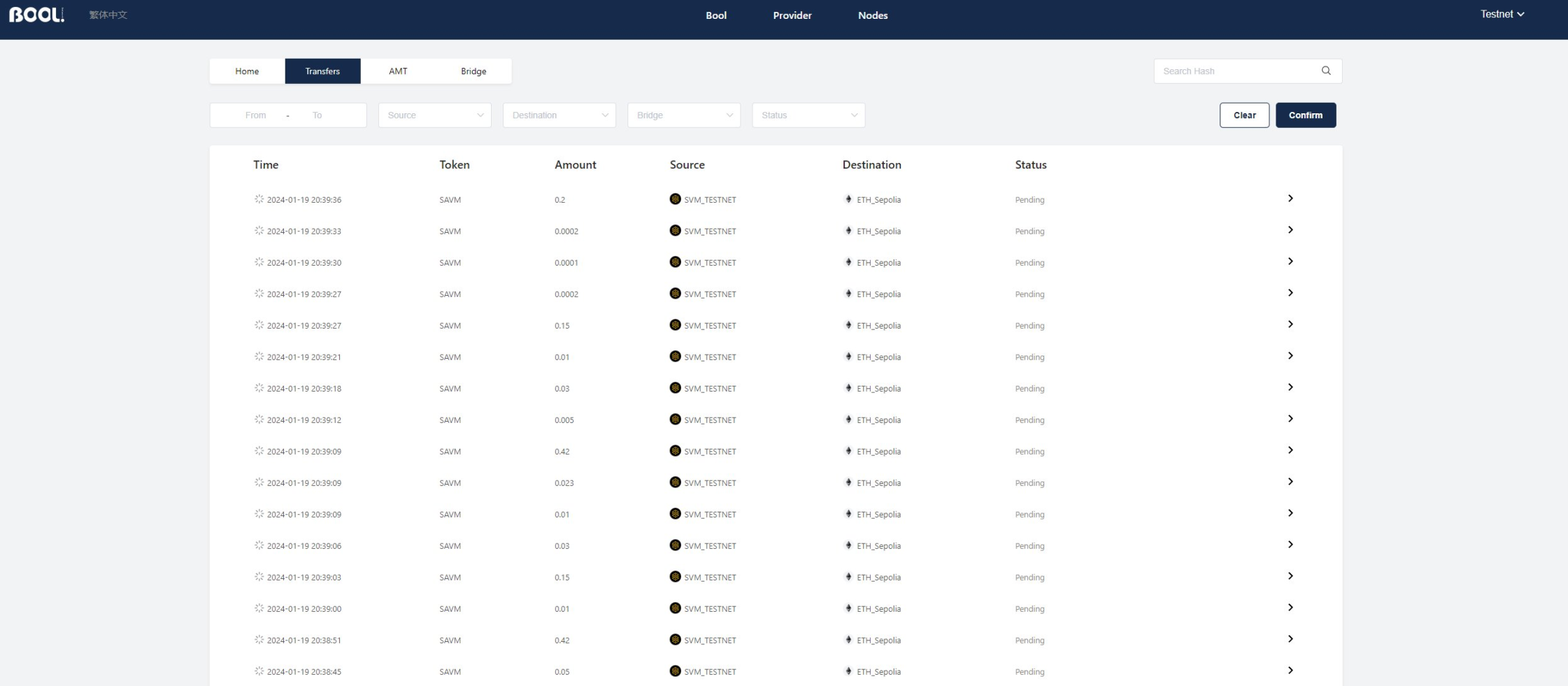Focus the Search Hash input field

[x=1238, y=71]
